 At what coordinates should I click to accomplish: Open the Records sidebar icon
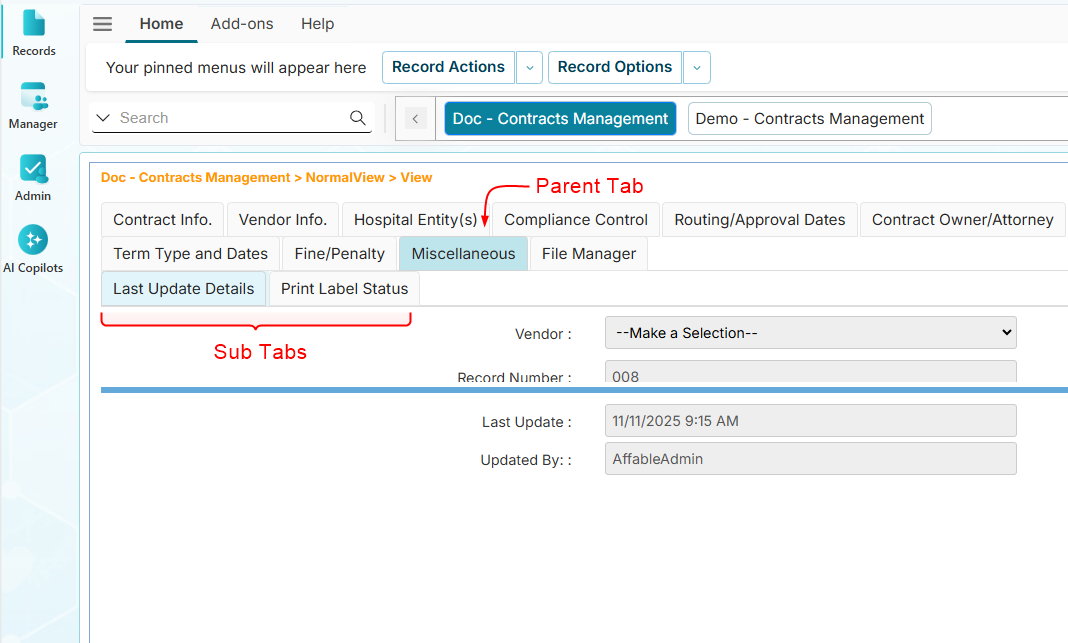coord(34,32)
